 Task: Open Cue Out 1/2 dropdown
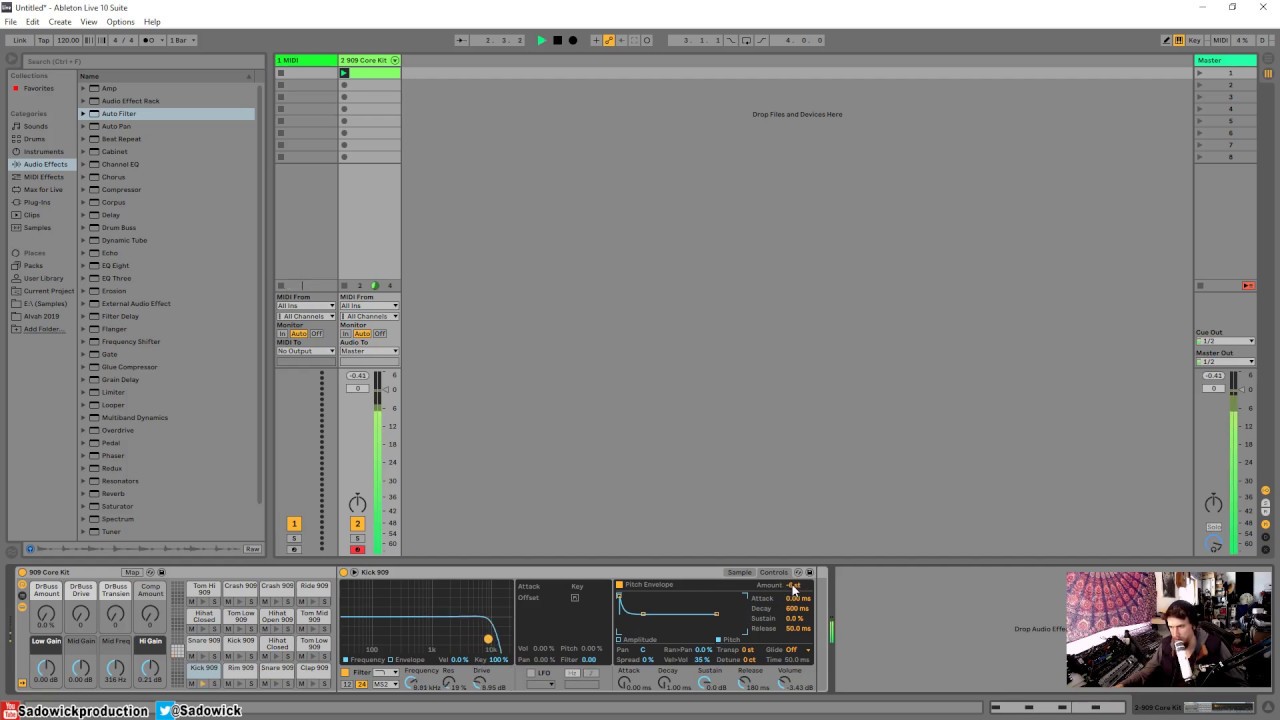click(x=1225, y=341)
